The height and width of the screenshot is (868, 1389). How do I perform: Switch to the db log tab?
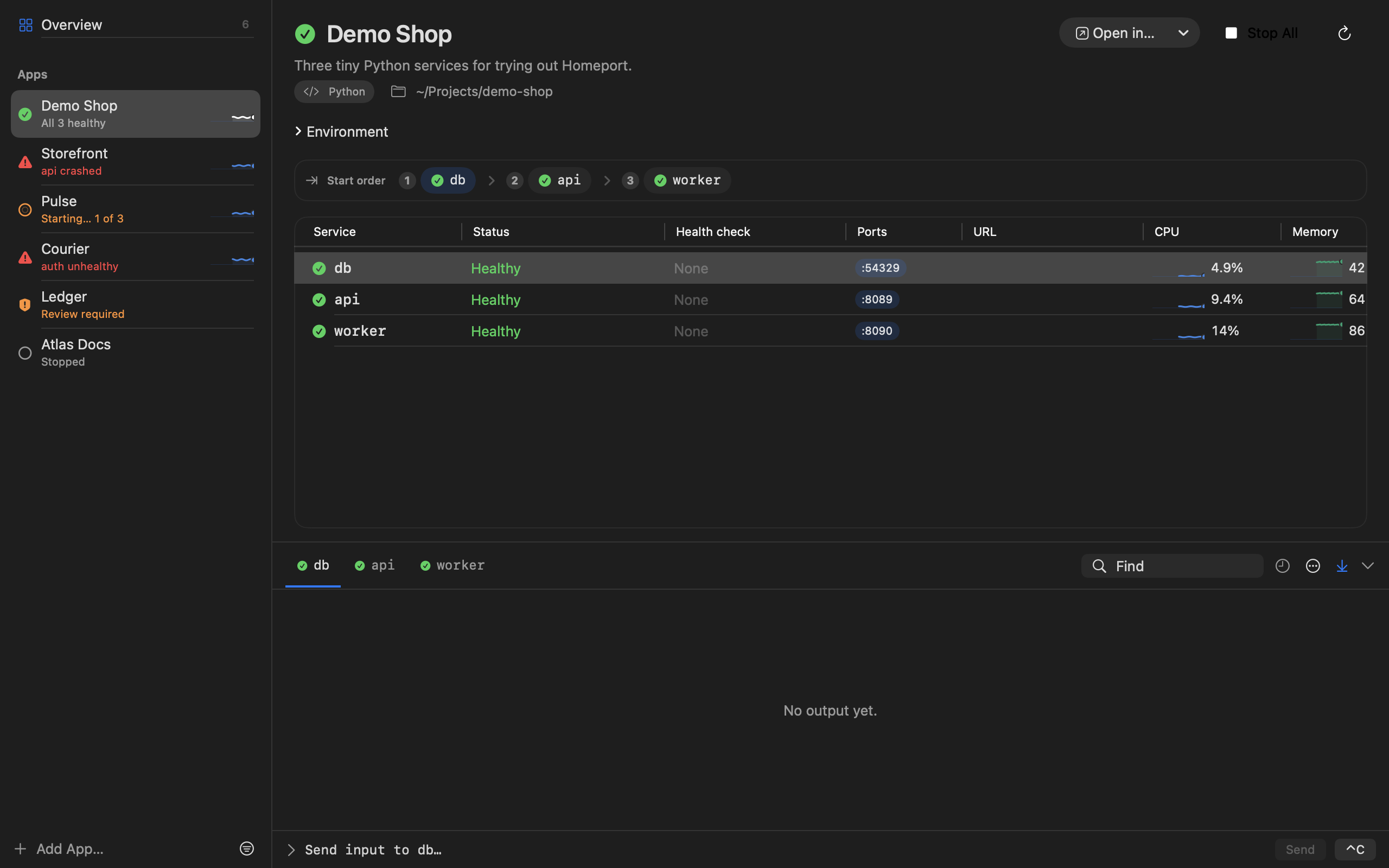[x=313, y=565]
